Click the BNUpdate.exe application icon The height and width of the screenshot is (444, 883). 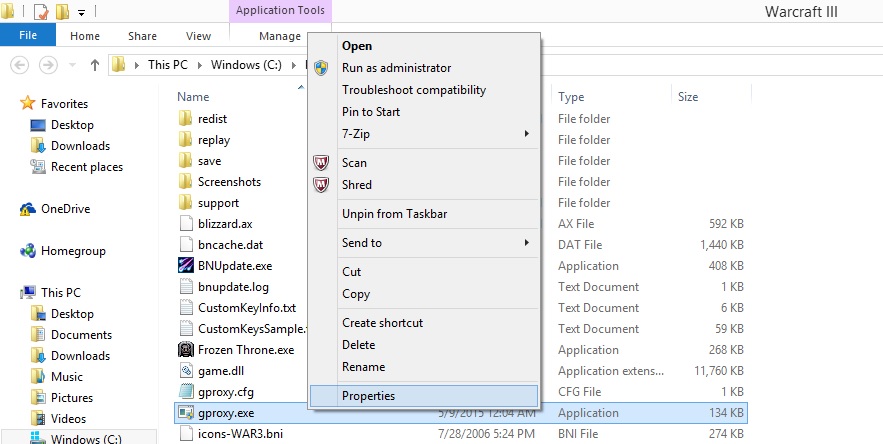(186, 265)
